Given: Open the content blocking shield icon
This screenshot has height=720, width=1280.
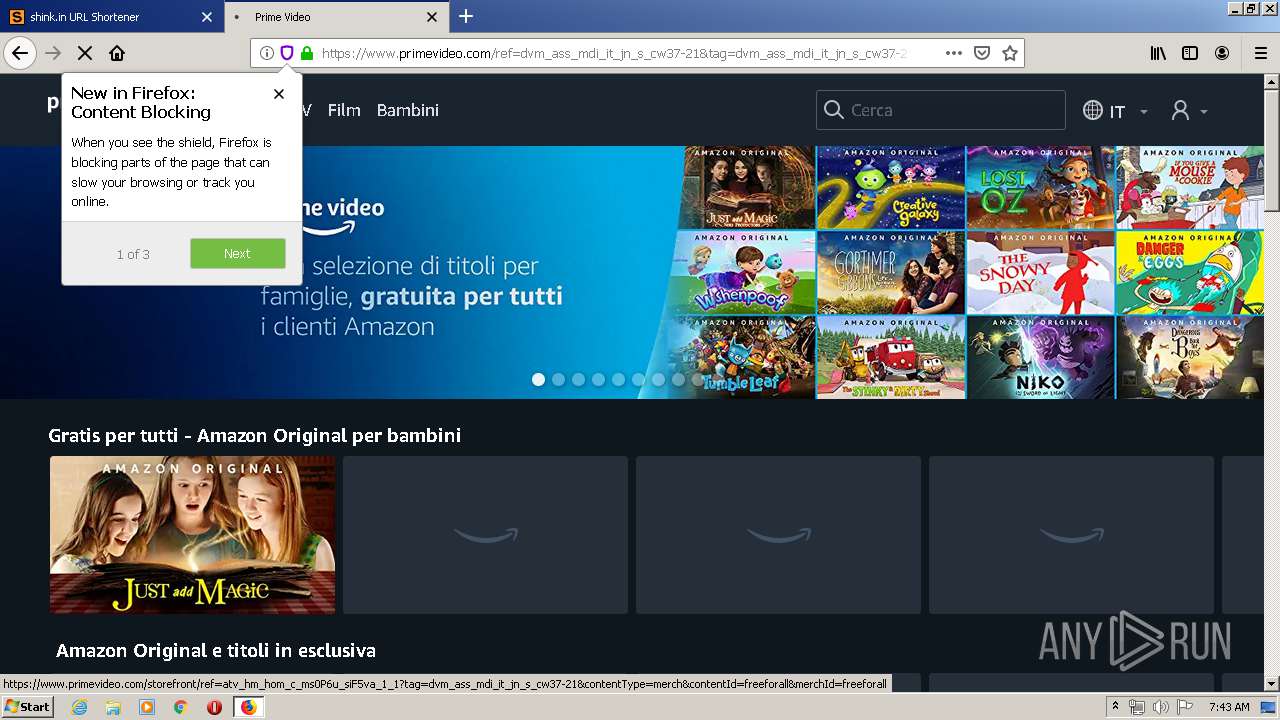Looking at the screenshot, I should 287,53.
